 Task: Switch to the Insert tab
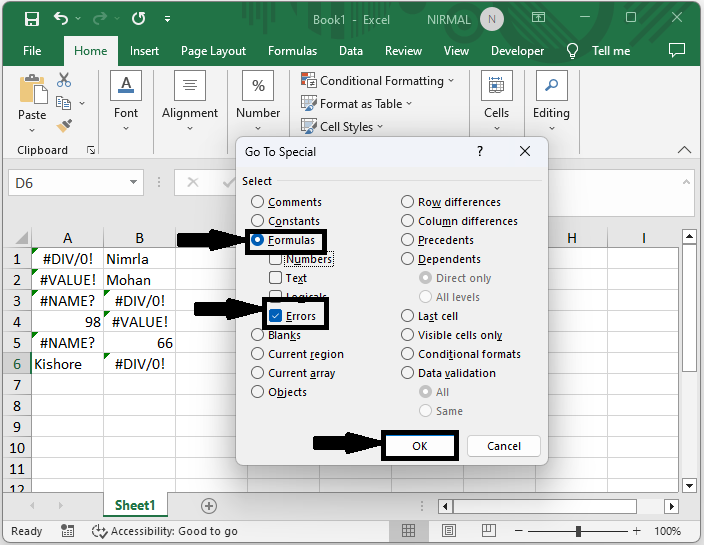coord(144,51)
